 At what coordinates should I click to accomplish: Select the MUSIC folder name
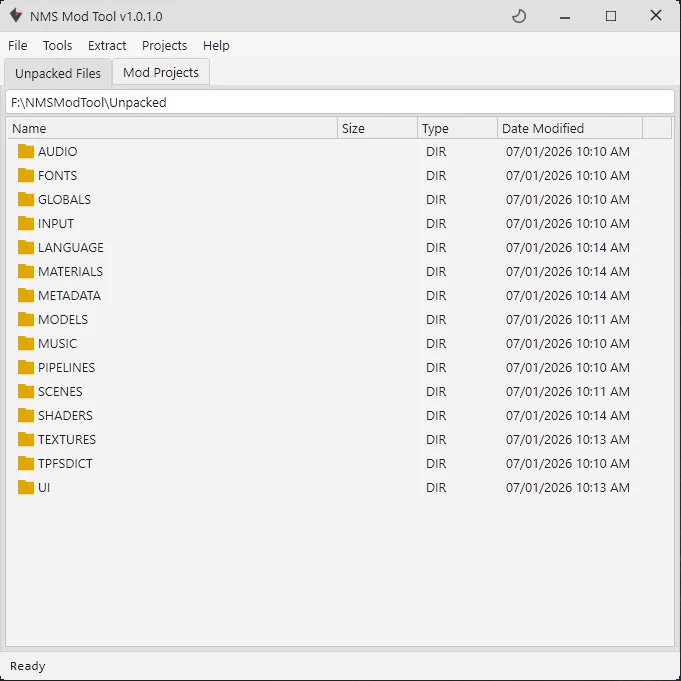click(x=57, y=343)
